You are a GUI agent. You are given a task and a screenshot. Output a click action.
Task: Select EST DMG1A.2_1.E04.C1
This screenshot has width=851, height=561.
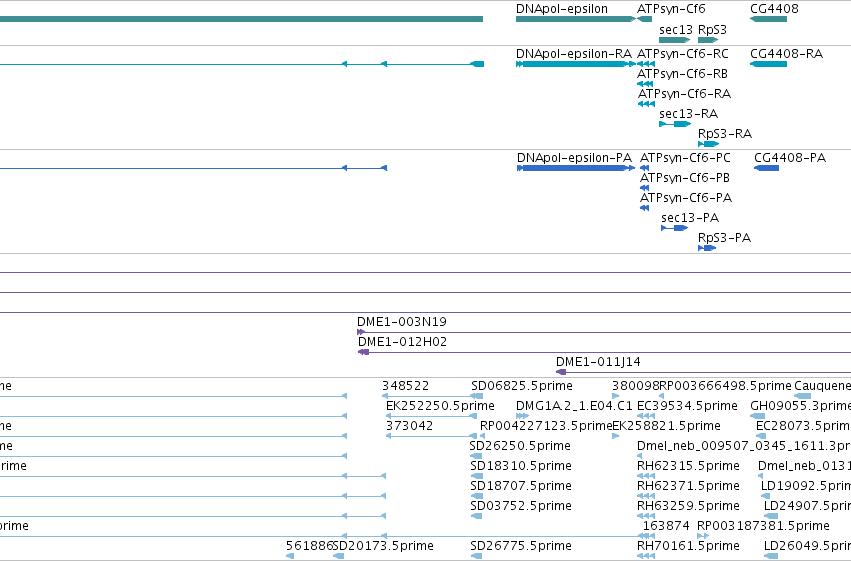(522, 417)
